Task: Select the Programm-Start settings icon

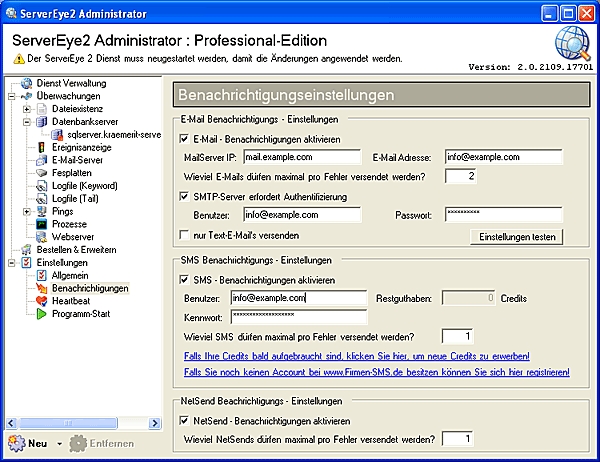Action: tap(42, 315)
